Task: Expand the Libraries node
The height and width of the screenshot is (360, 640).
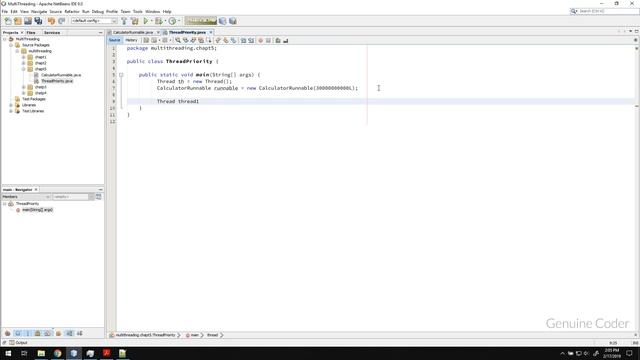Action: tap(11, 105)
